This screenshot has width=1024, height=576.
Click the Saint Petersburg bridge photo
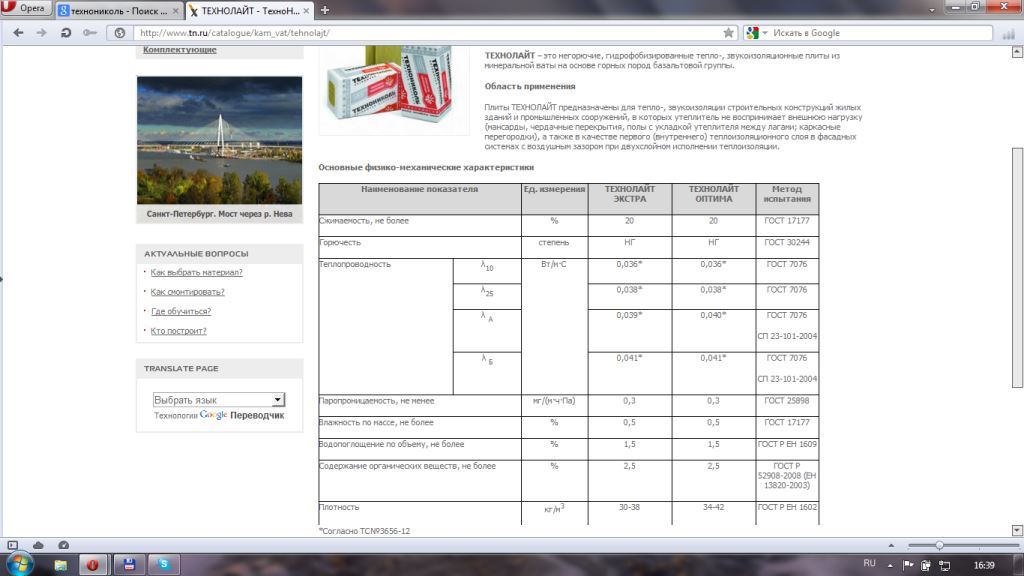(x=218, y=140)
